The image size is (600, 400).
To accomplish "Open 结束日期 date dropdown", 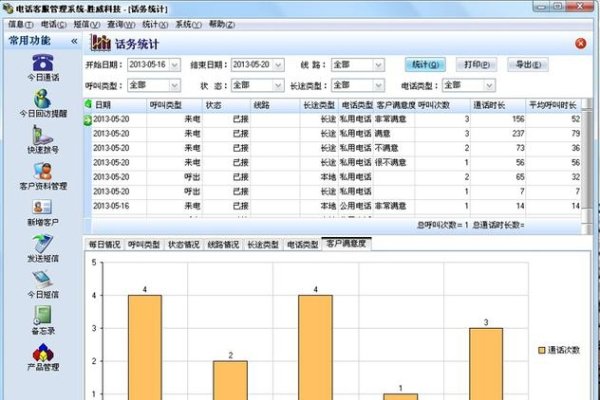I will (278, 65).
